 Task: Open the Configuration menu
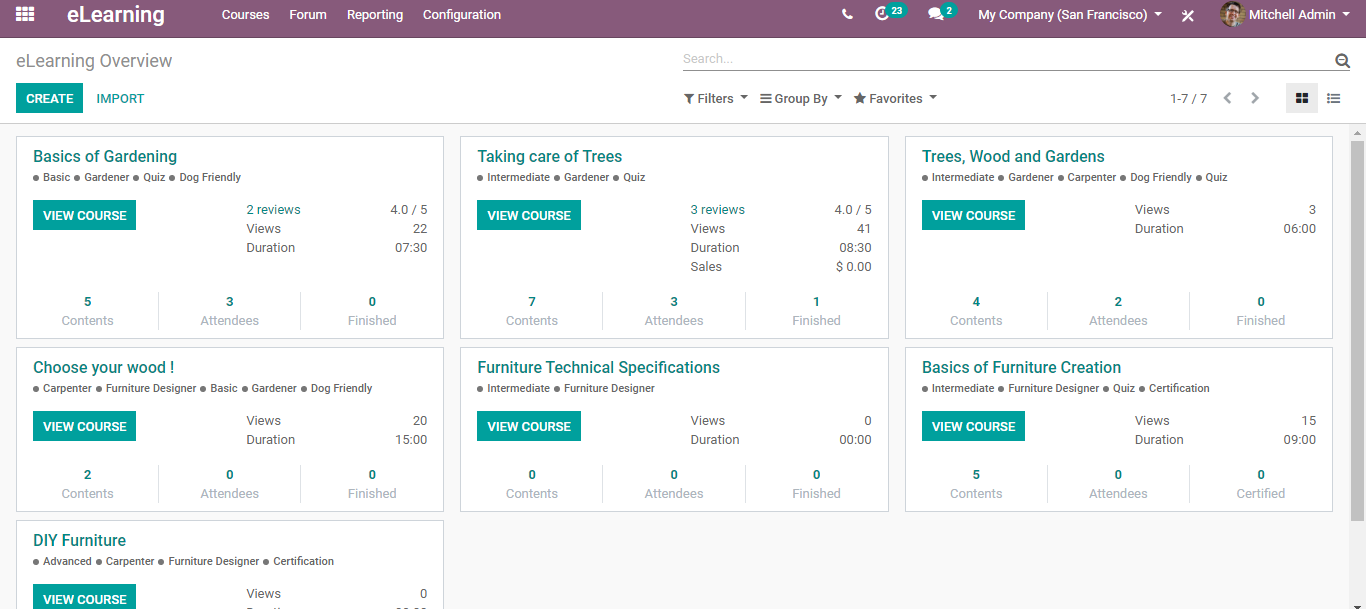[462, 15]
